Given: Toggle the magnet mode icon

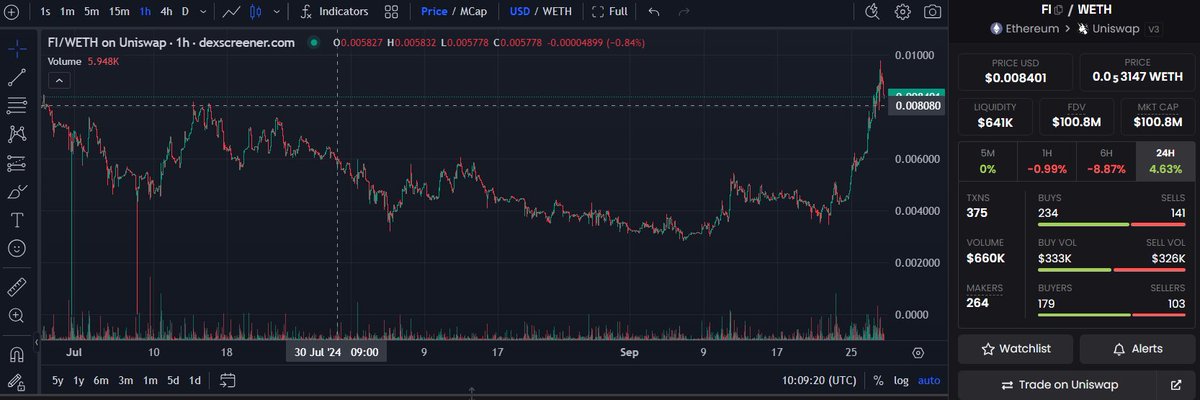Looking at the screenshot, I should [16, 354].
